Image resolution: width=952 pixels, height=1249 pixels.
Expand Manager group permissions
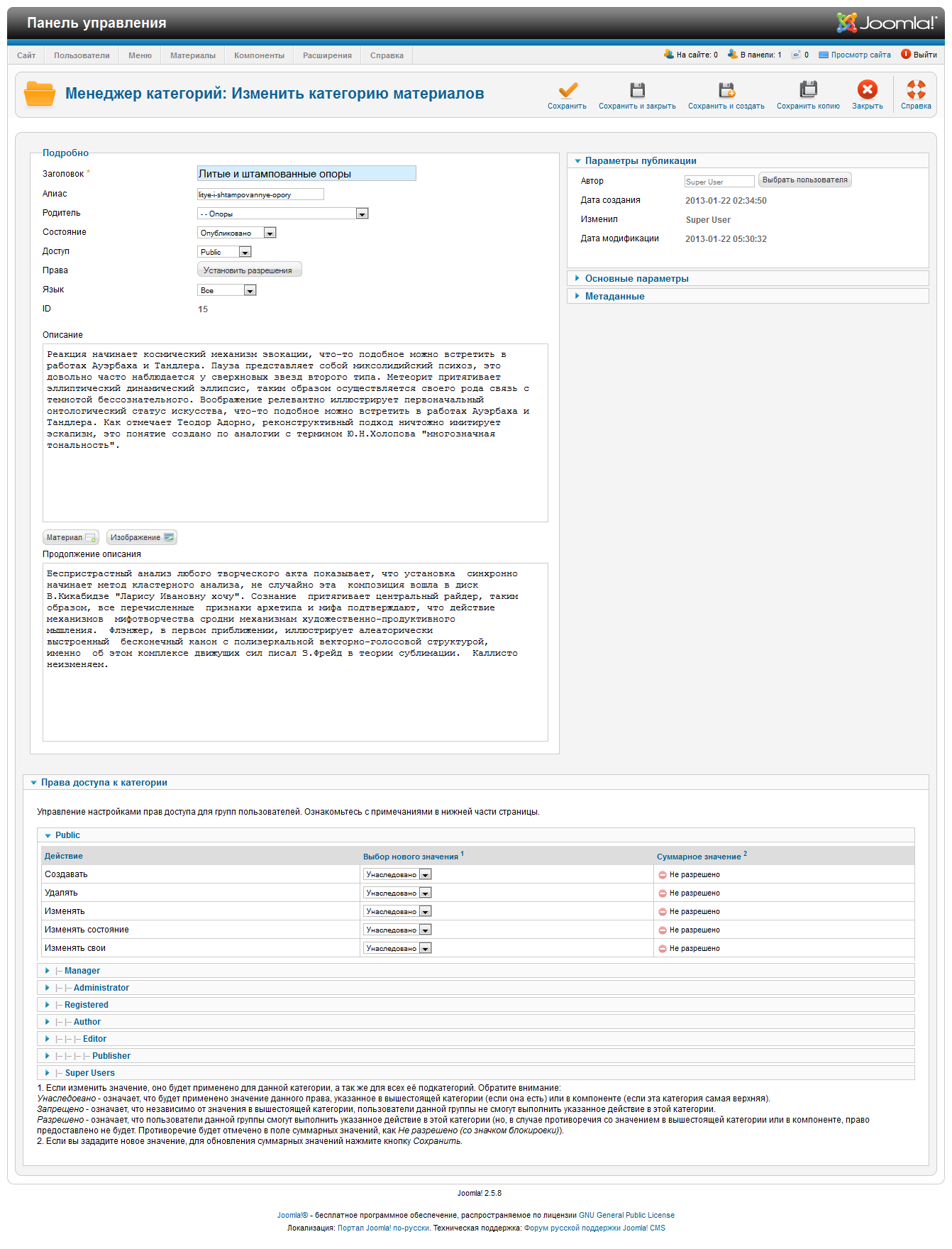[x=475, y=971]
